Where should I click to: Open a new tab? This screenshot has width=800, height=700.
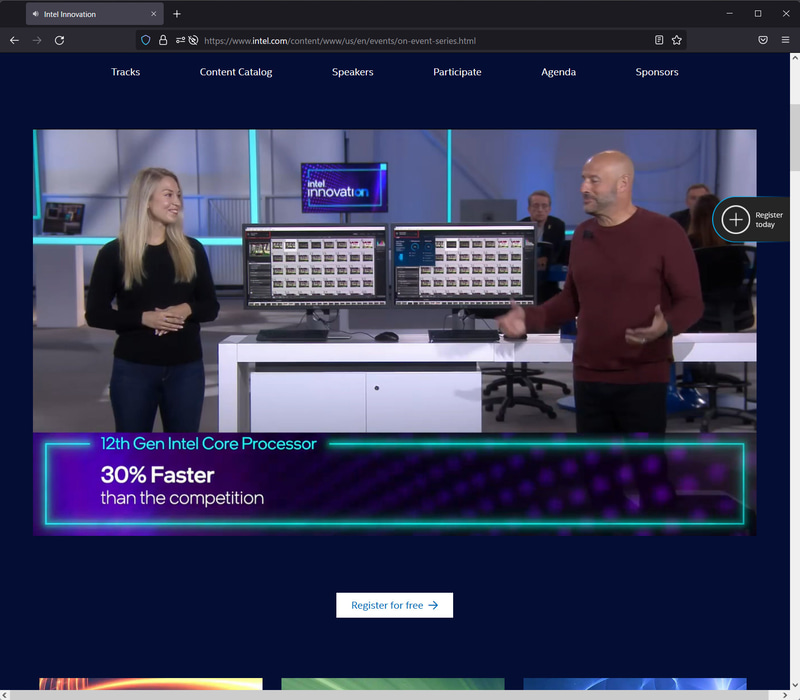(177, 14)
